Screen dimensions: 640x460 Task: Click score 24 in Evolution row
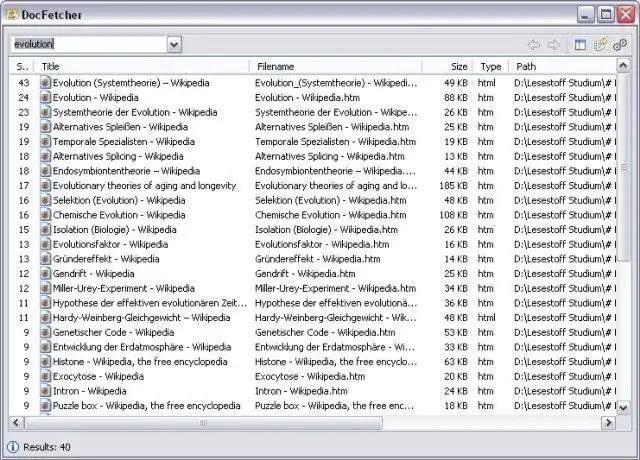click(24, 98)
